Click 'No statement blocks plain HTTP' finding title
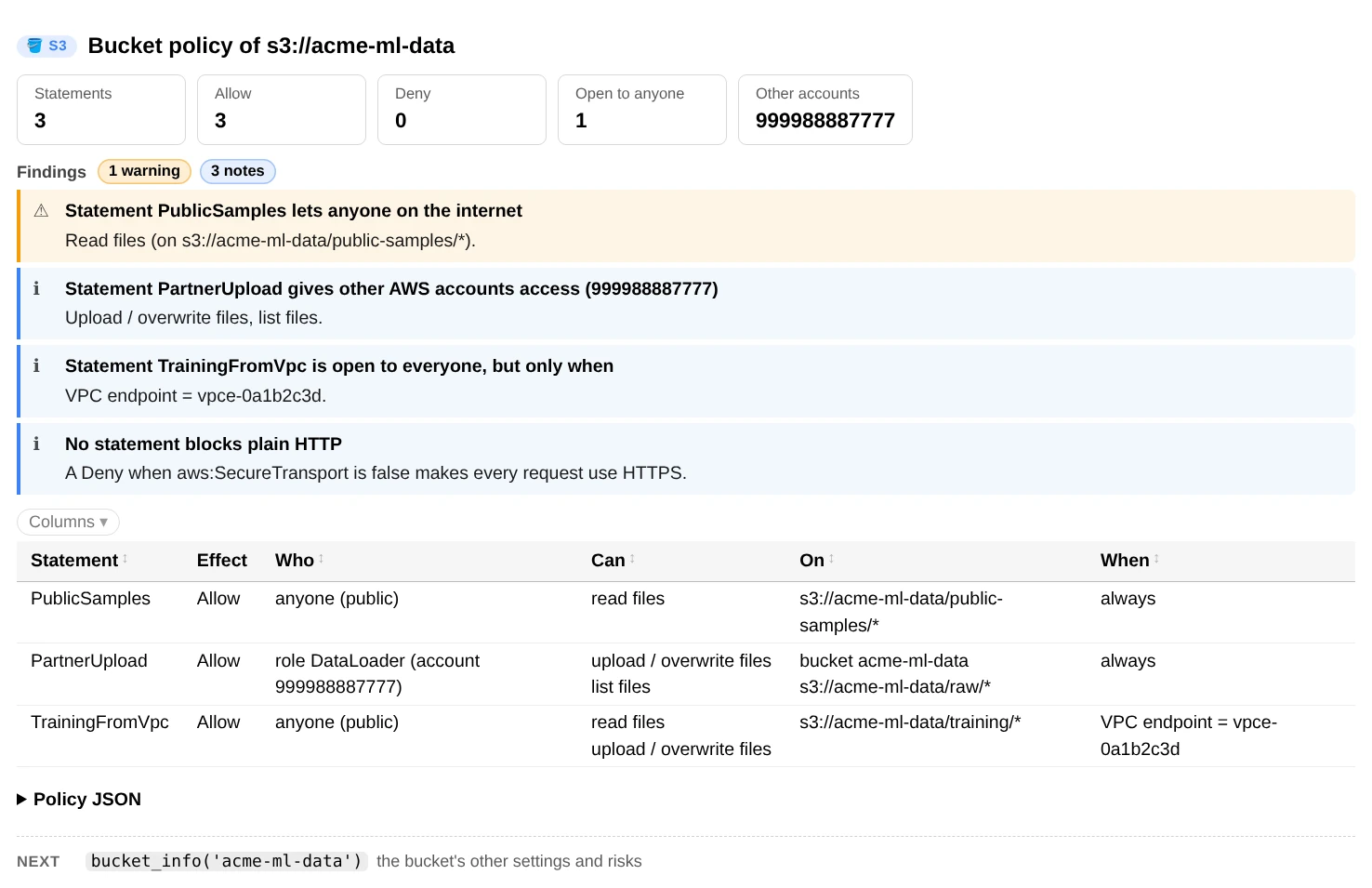The height and width of the screenshot is (888, 1372). coord(204,444)
